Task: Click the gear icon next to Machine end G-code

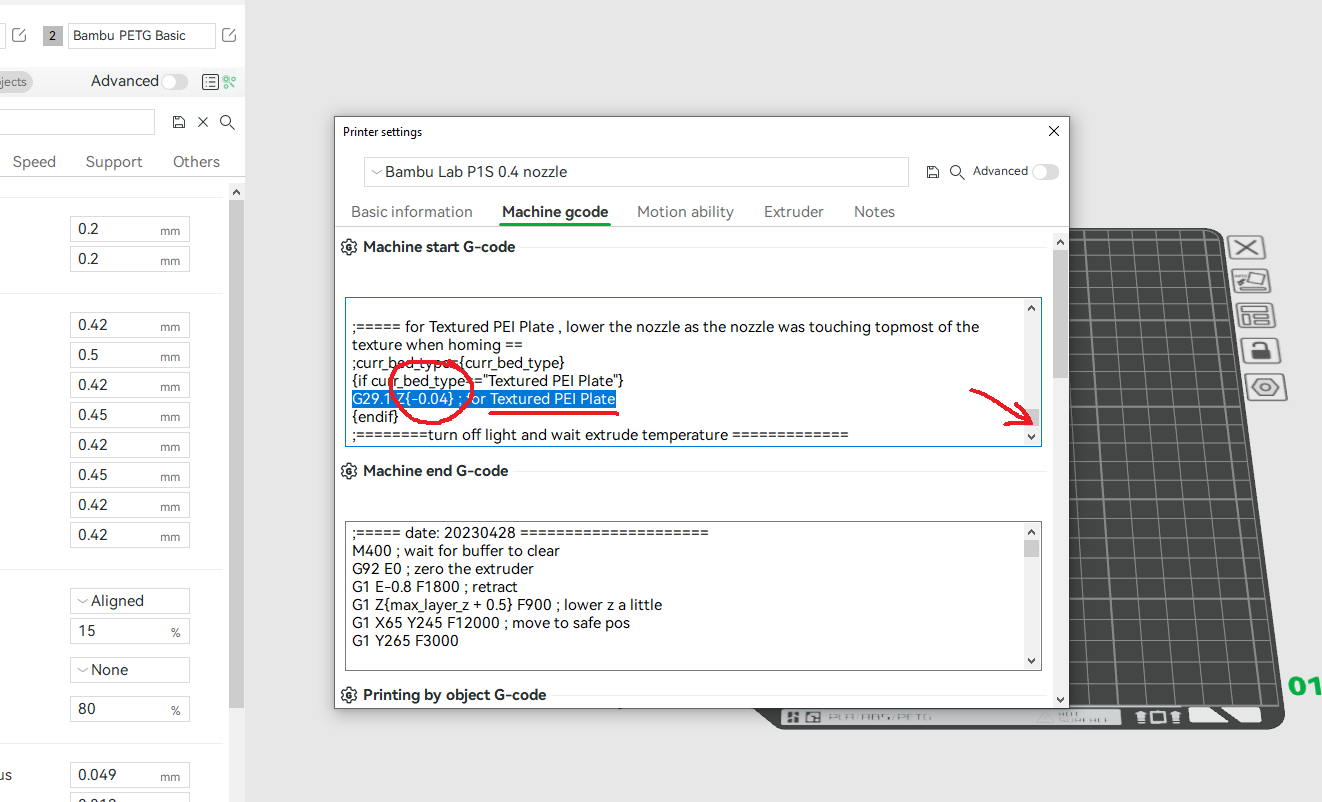Action: pyautogui.click(x=349, y=471)
